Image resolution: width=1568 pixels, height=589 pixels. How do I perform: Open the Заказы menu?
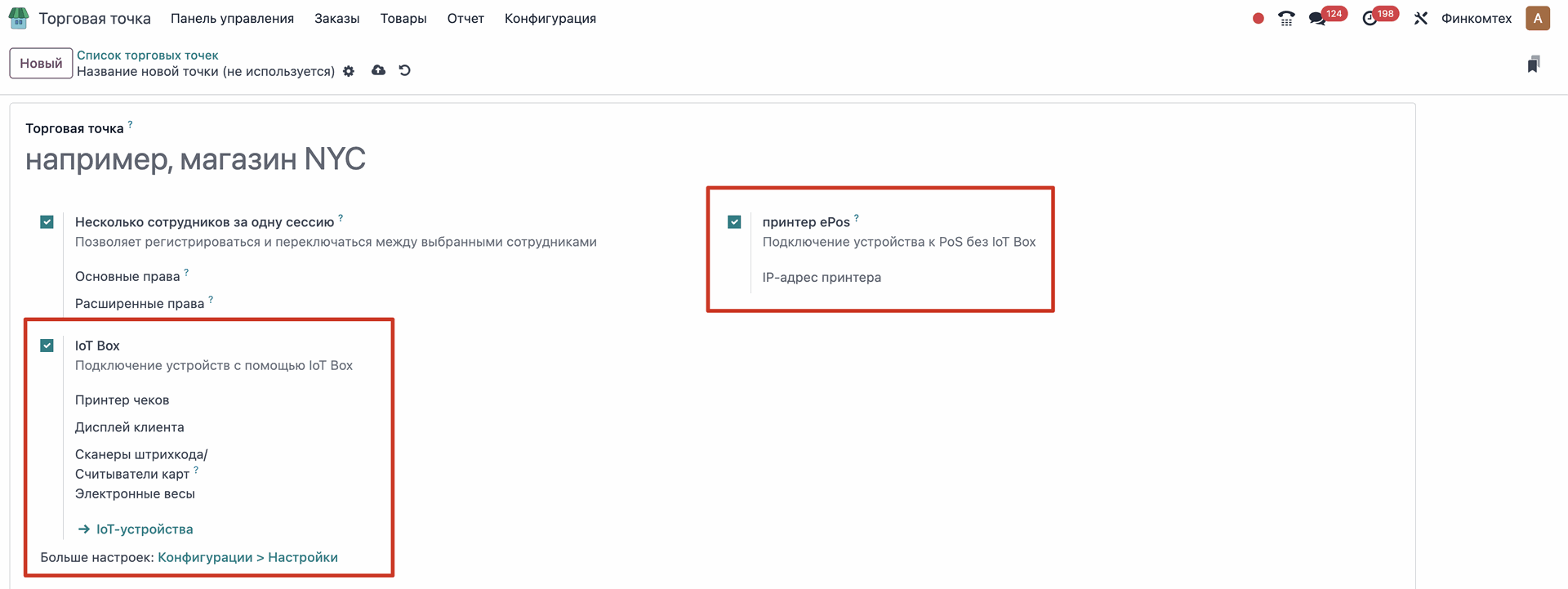pos(336,19)
